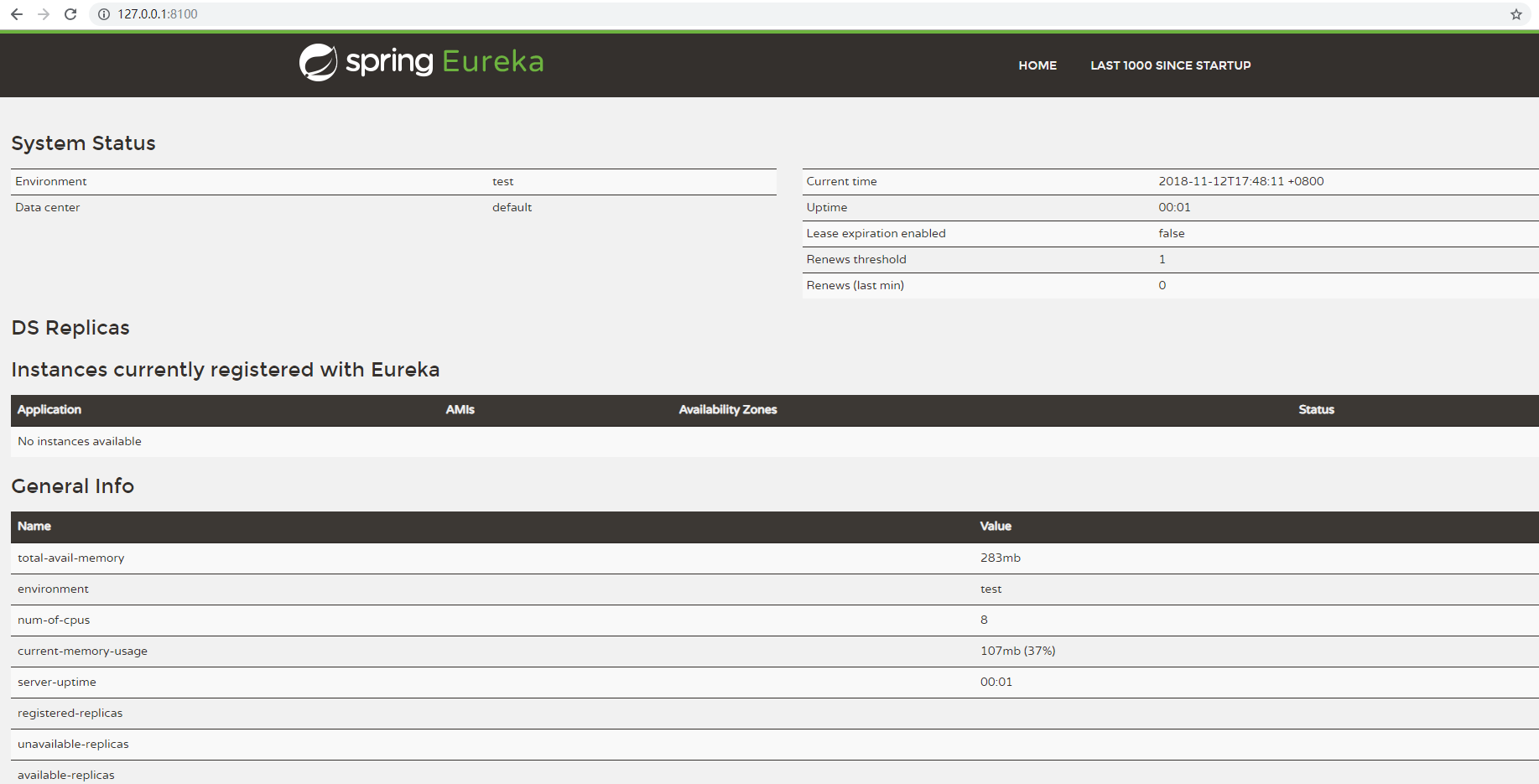The width and height of the screenshot is (1539, 784).
Task: Select the total-avail-memory row name
Action: [71, 558]
